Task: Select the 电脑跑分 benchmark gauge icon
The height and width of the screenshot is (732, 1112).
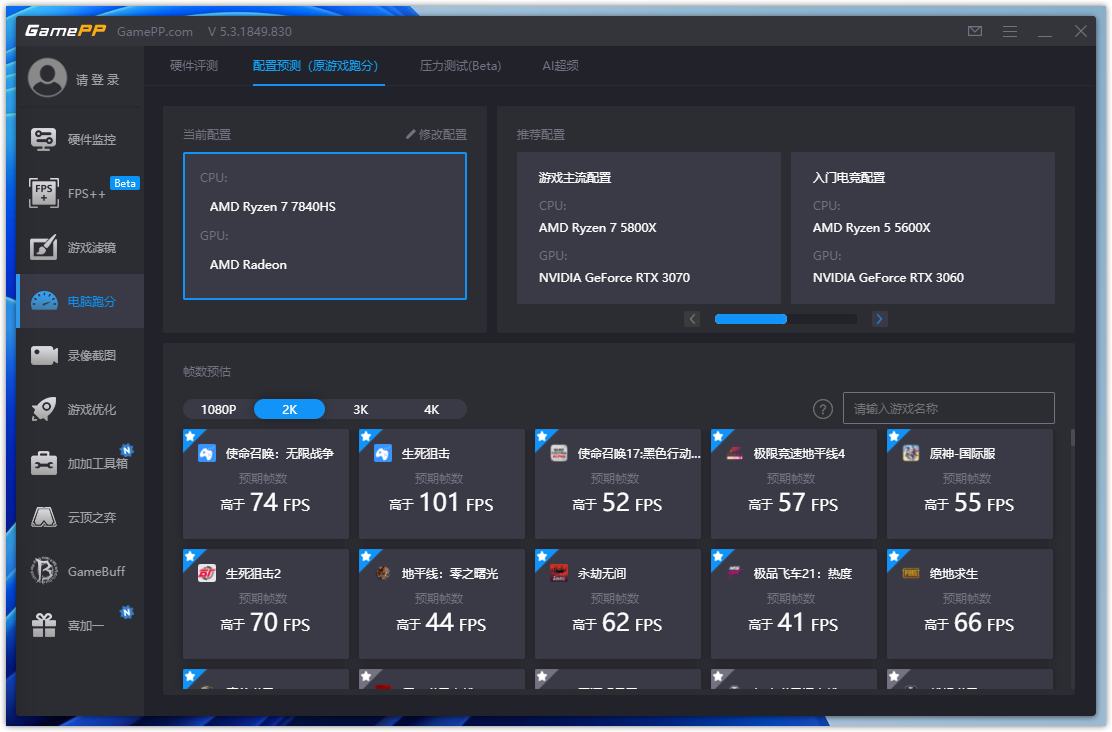Action: 44,301
